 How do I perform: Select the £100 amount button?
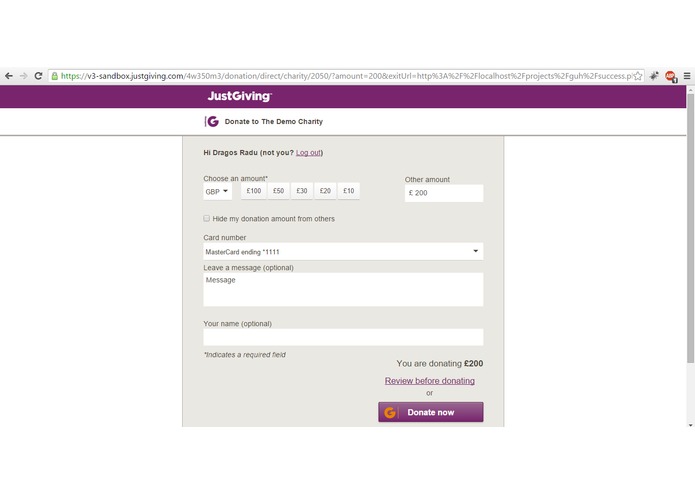click(254, 191)
